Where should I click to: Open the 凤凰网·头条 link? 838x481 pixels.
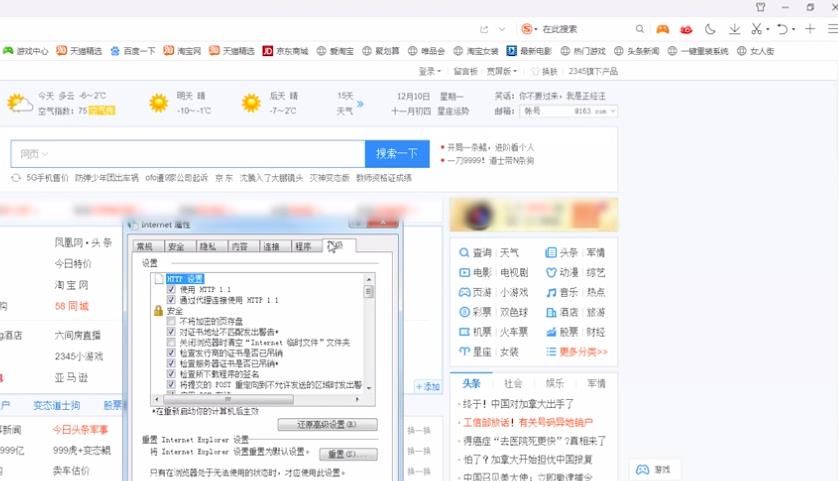[83, 243]
